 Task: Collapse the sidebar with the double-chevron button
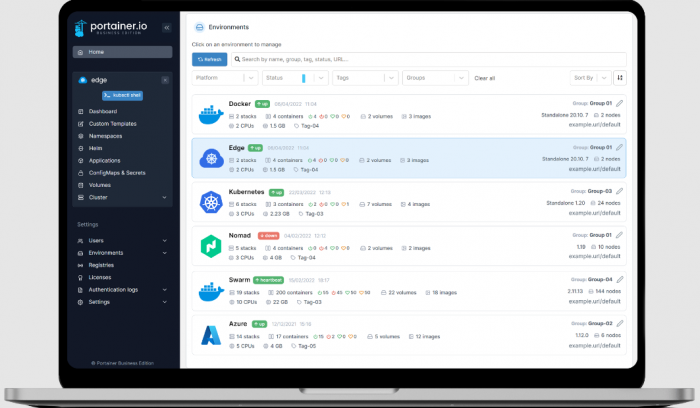167,28
